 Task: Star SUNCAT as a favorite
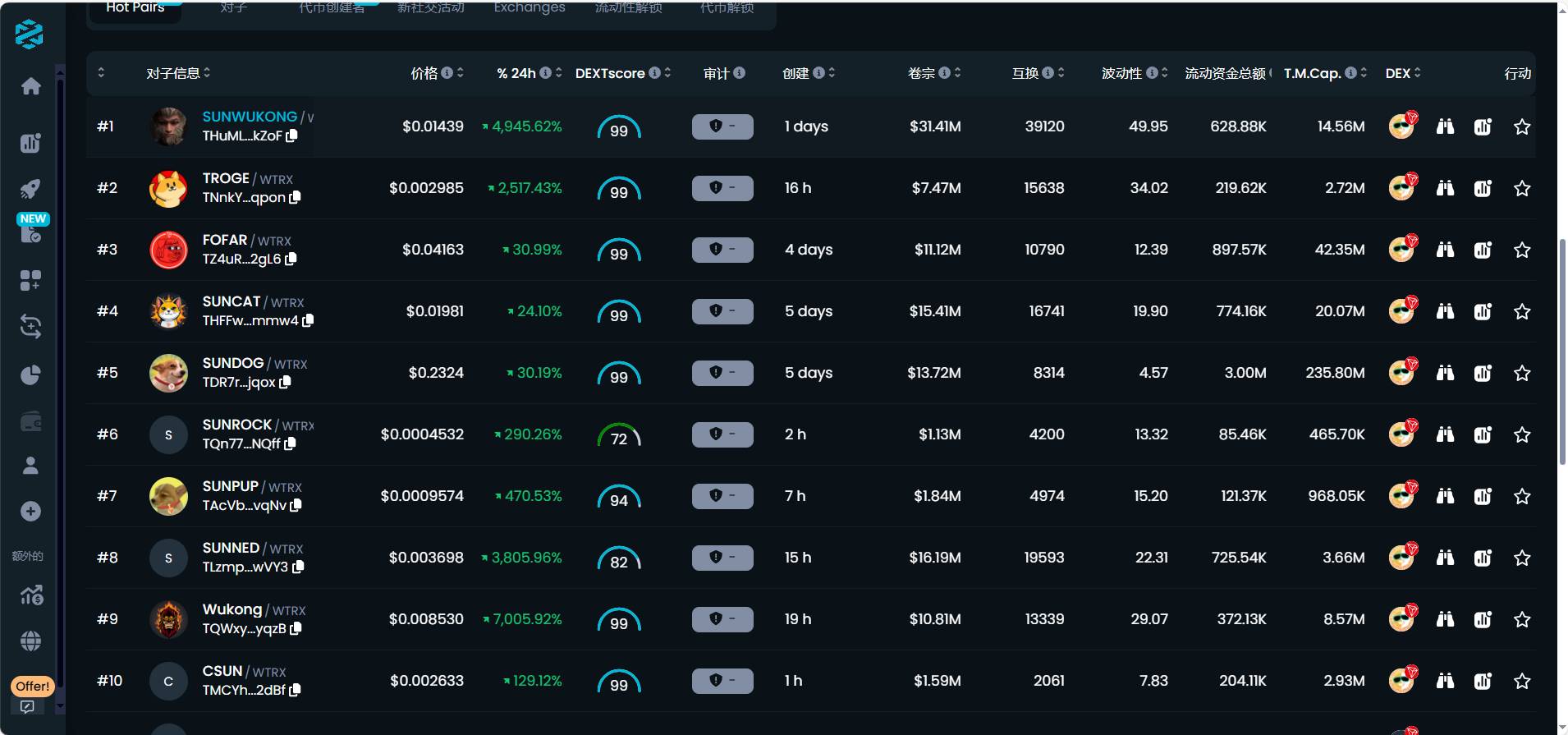1522,311
